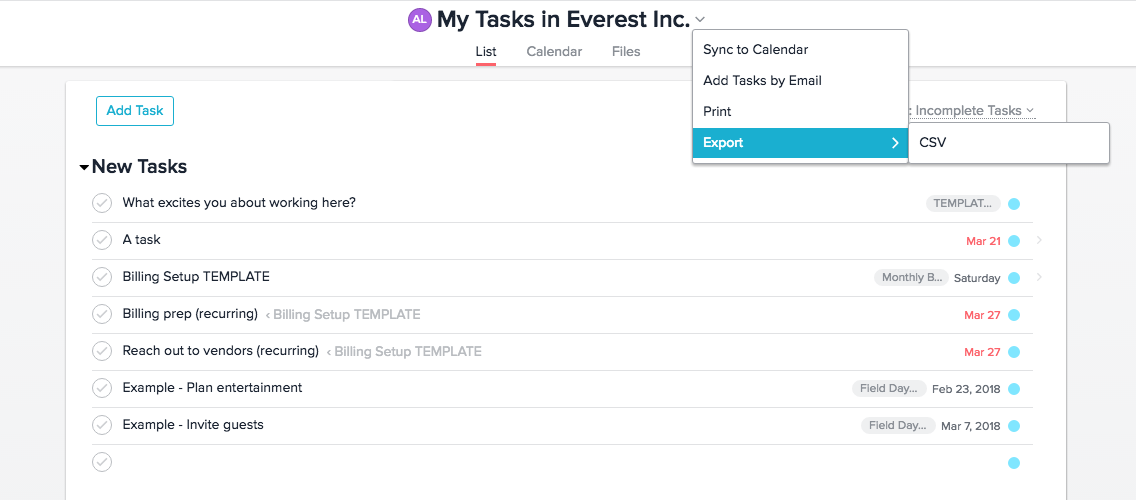
Task: Click parent task arrow beside Billing prep
Action: [x=268, y=315]
